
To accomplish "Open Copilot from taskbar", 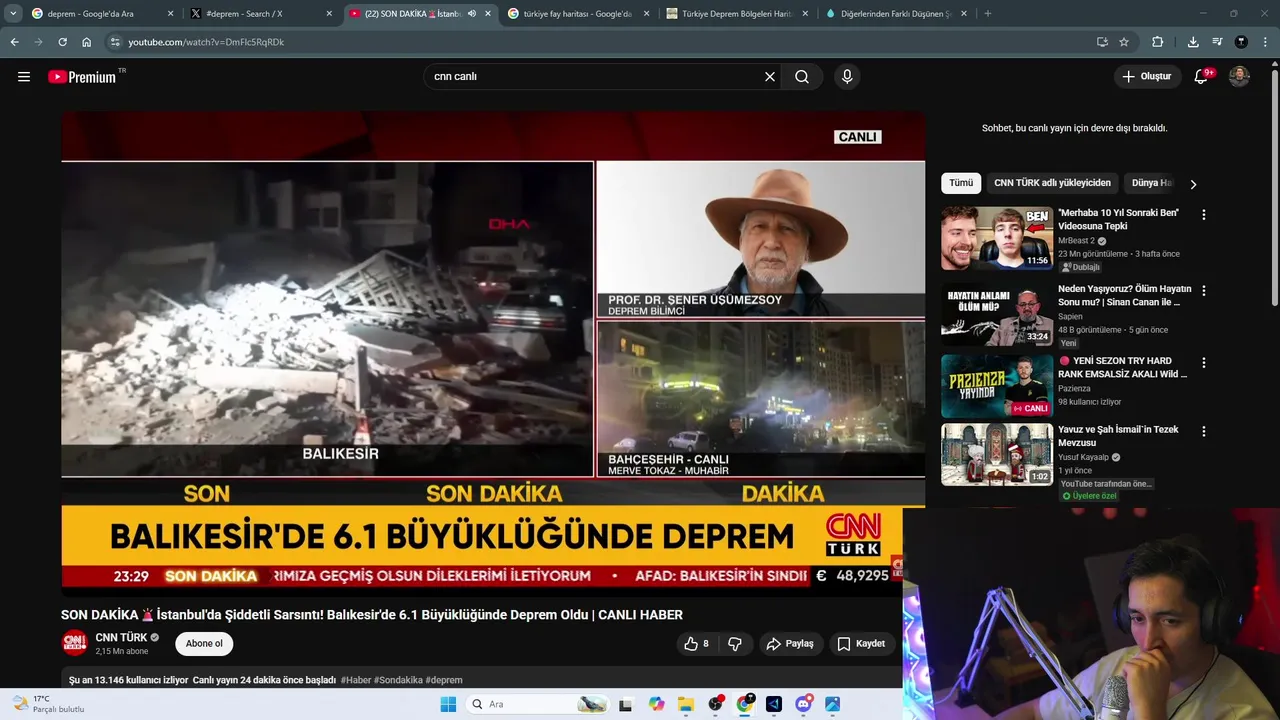I will point(656,704).
